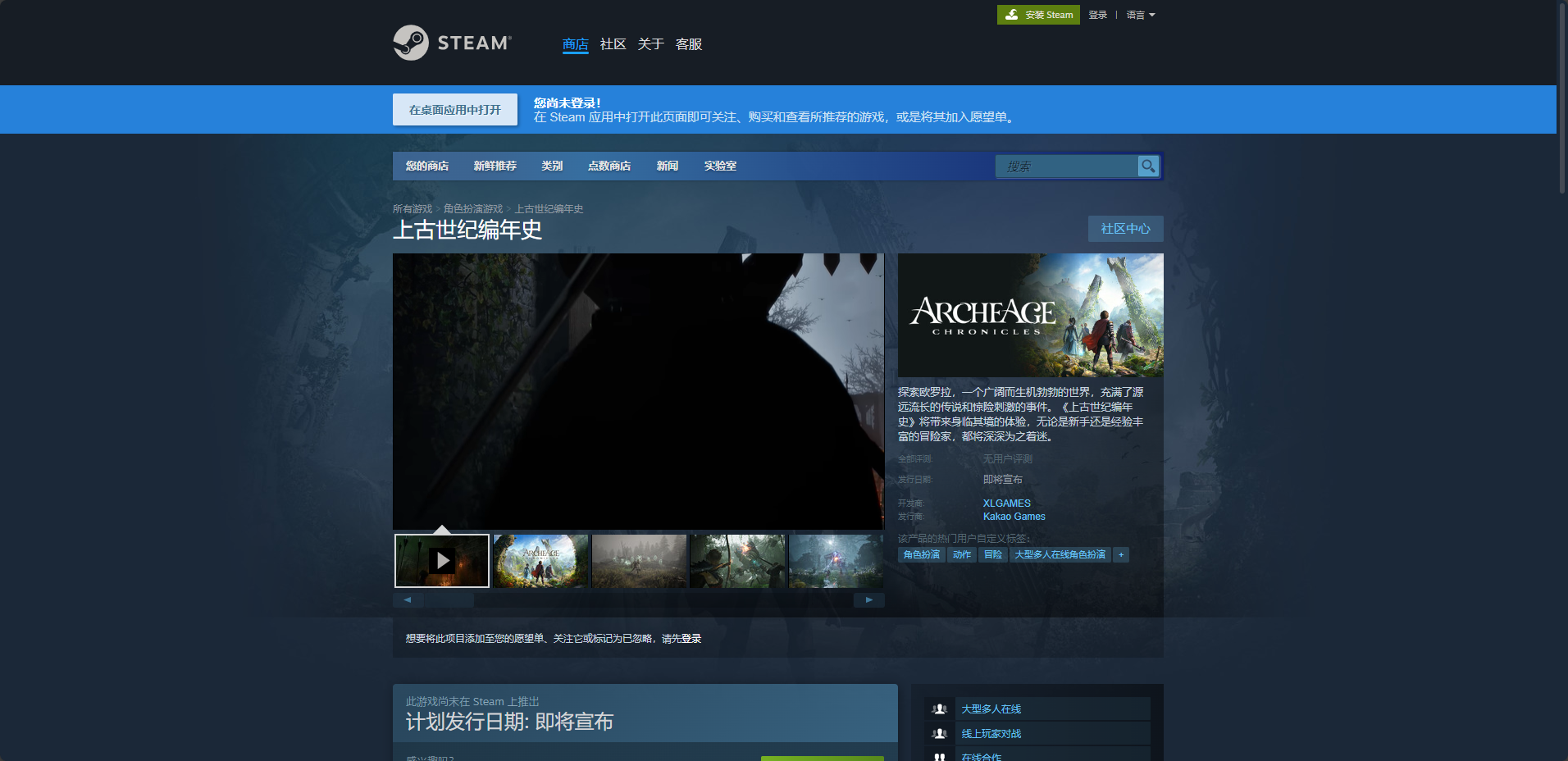Click 所有游戏 breadcrumb link

[x=413, y=209]
